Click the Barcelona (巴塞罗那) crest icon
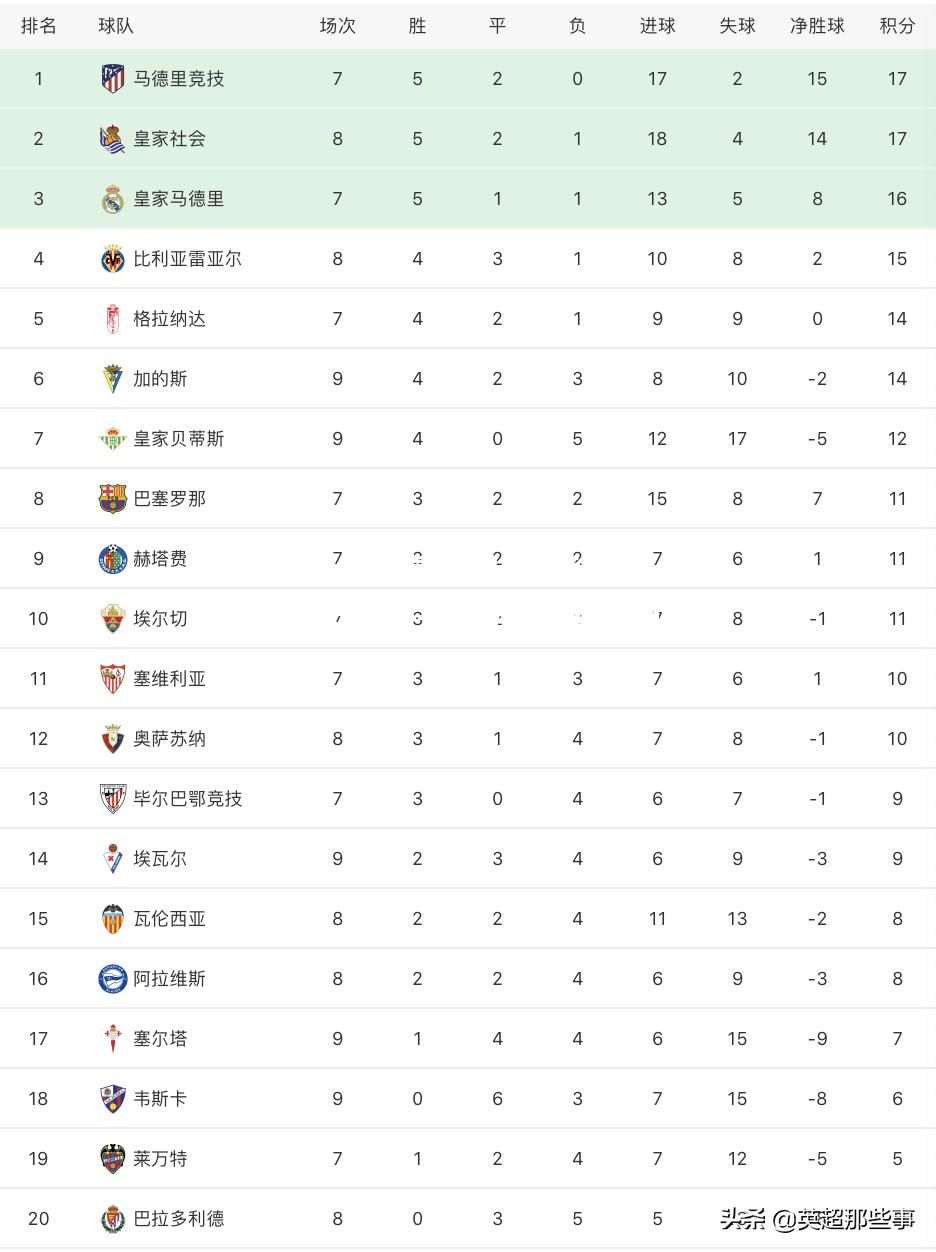The image size is (936, 1252). click(113, 498)
